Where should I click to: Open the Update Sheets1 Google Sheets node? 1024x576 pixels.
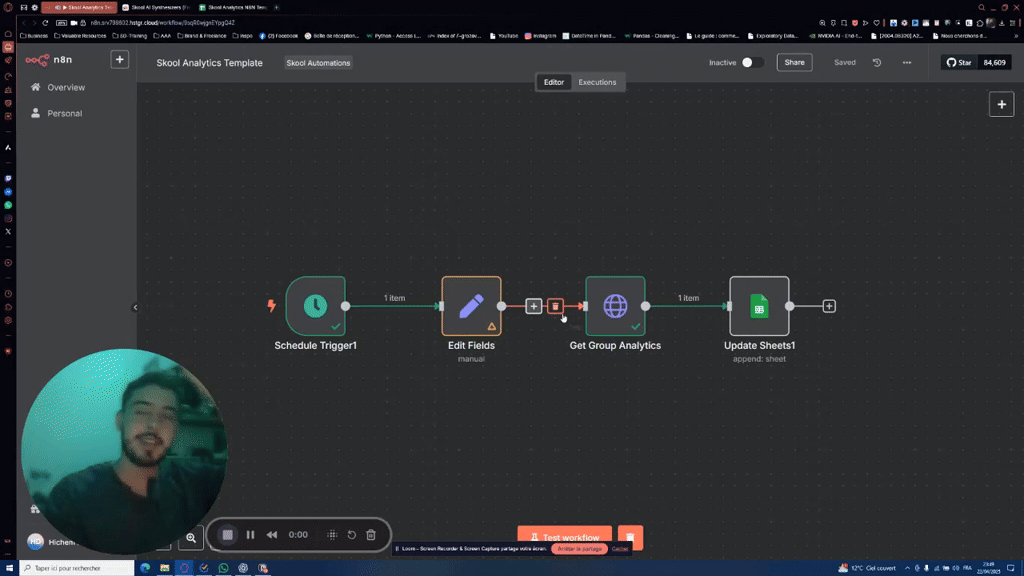point(759,306)
